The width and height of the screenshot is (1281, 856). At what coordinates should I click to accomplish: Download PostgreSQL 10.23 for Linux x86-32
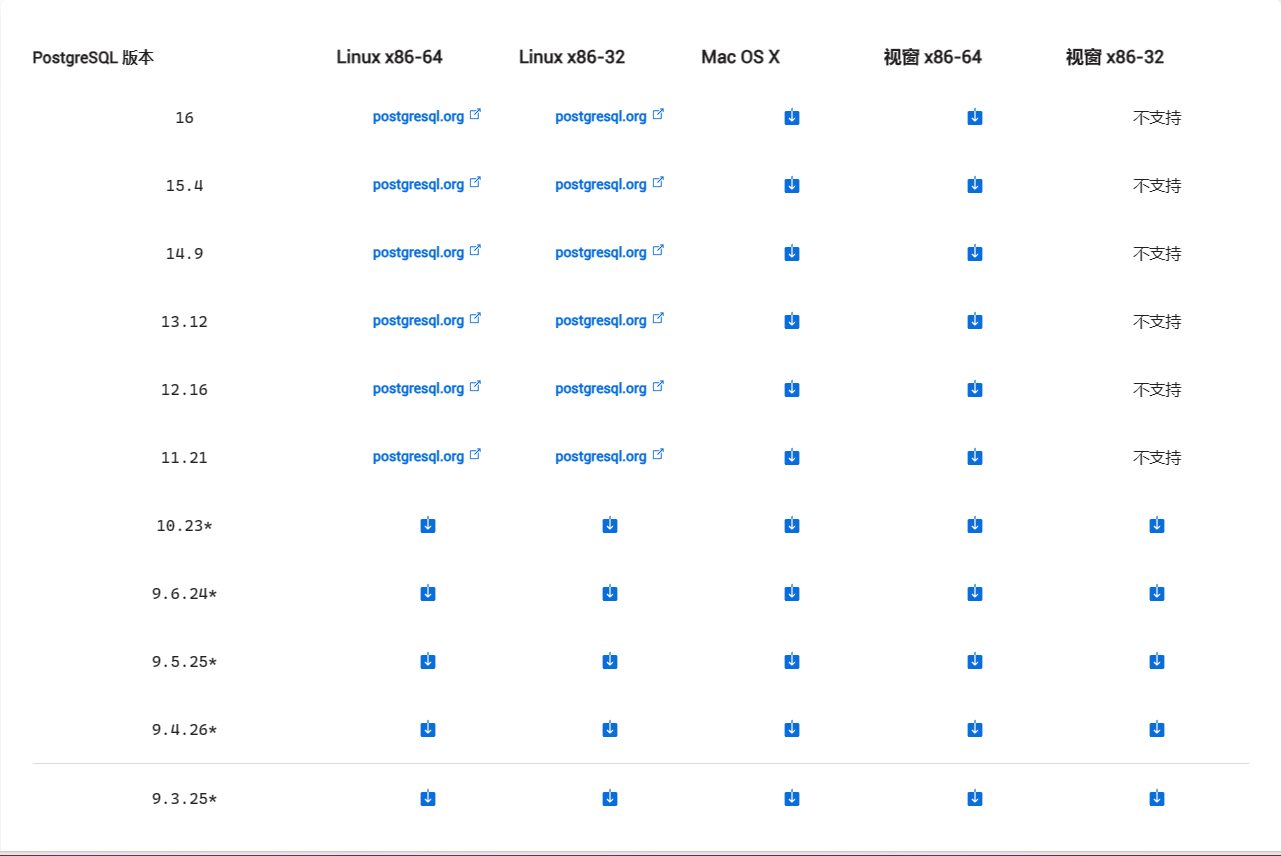click(x=610, y=525)
